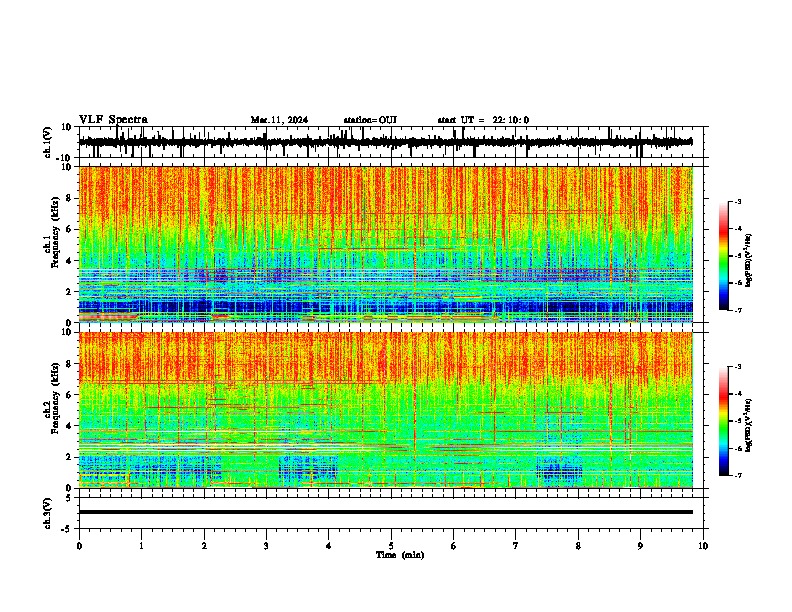This screenshot has height=612, width=792.
Task: Click the "ch.3(V)" axis label
Action: [47, 513]
